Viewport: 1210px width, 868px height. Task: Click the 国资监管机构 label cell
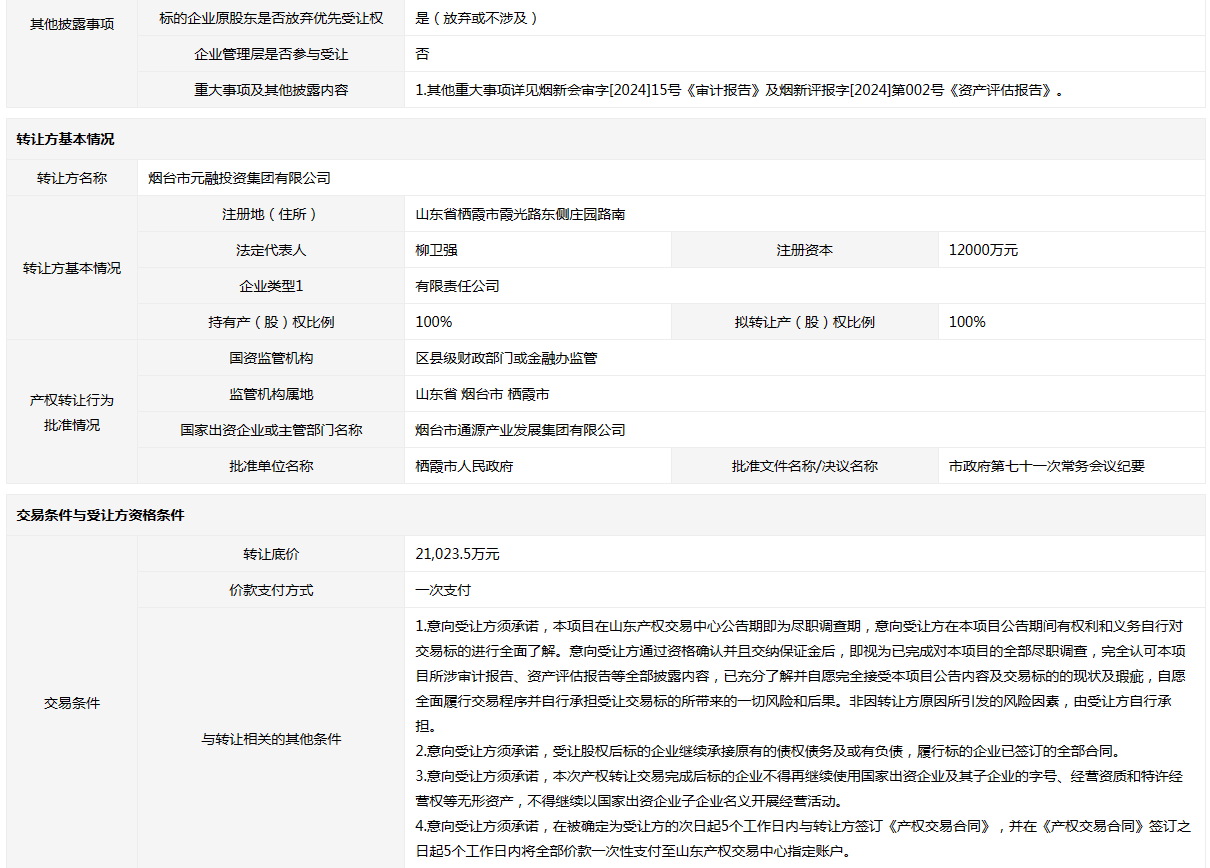[271, 358]
